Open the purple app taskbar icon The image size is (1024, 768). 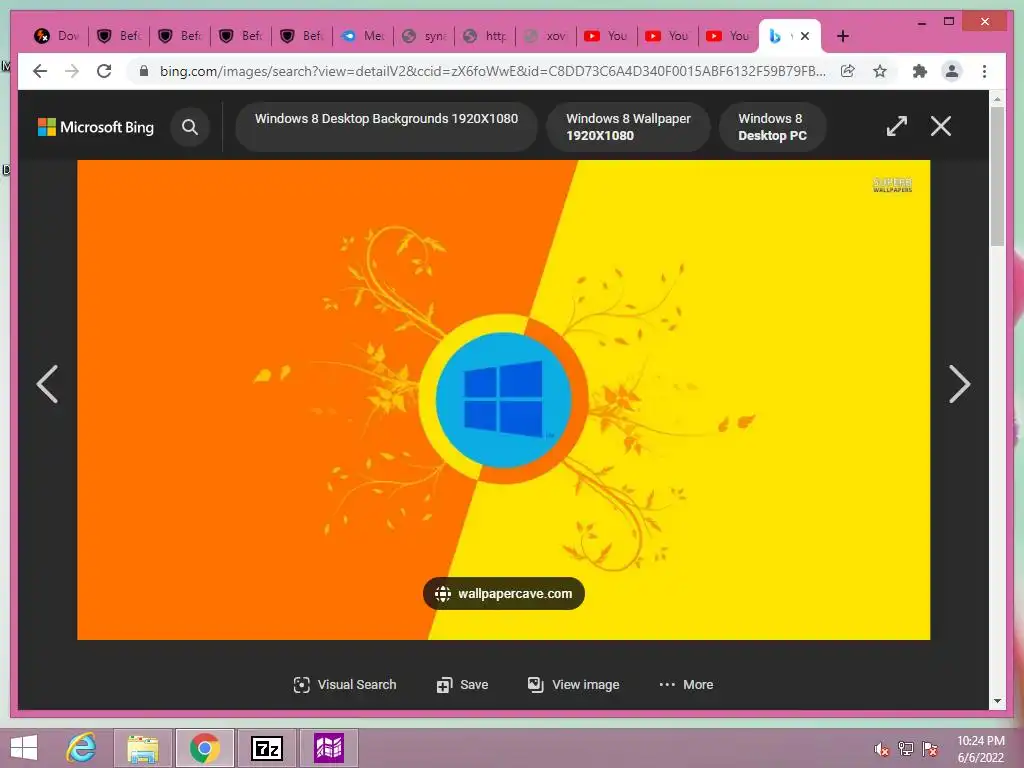point(328,748)
